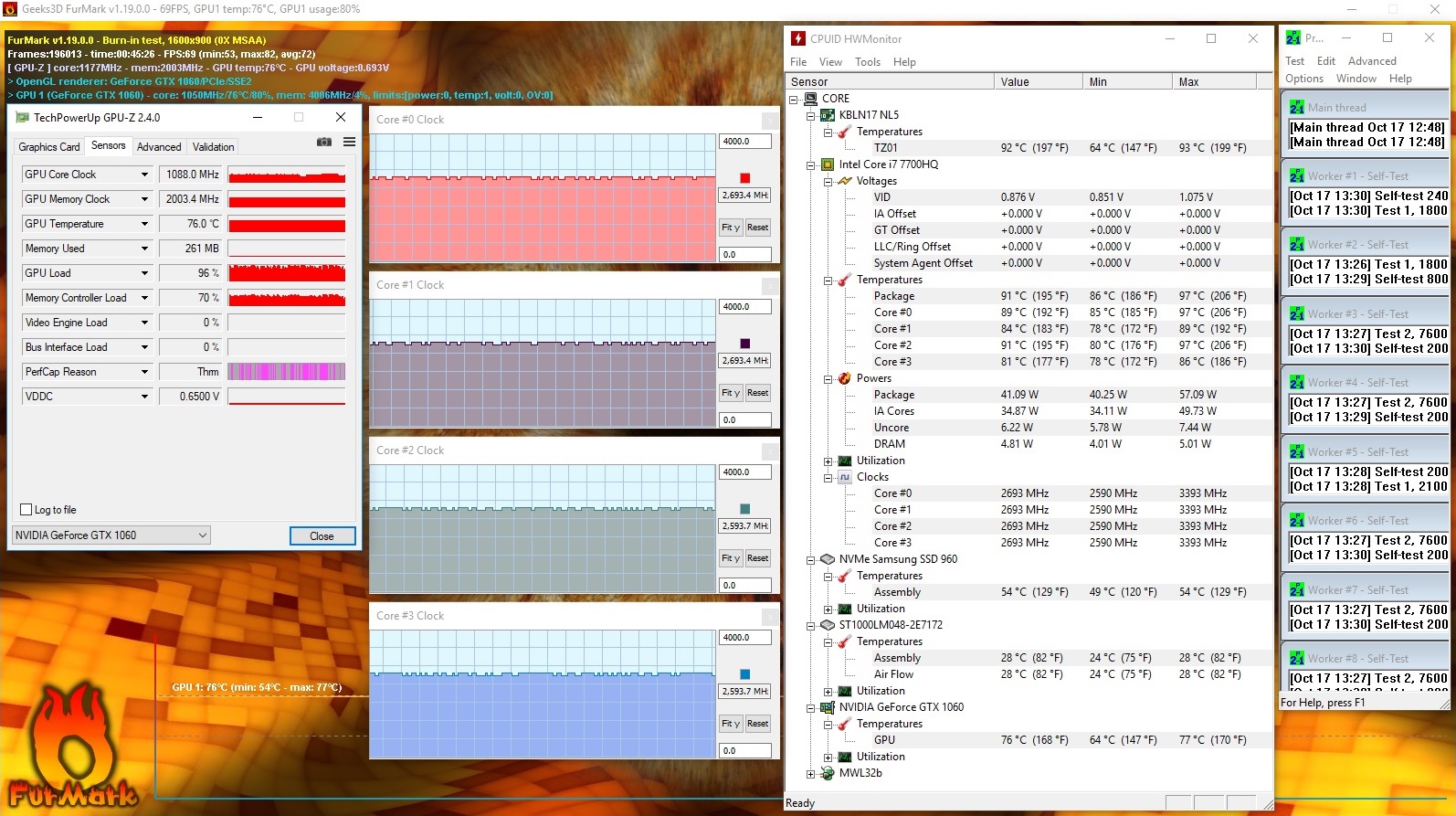Image resolution: width=1456 pixels, height=816 pixels.
Task: Click the blue color swatch on Core #3 Clock
Action: pos(745,674)
